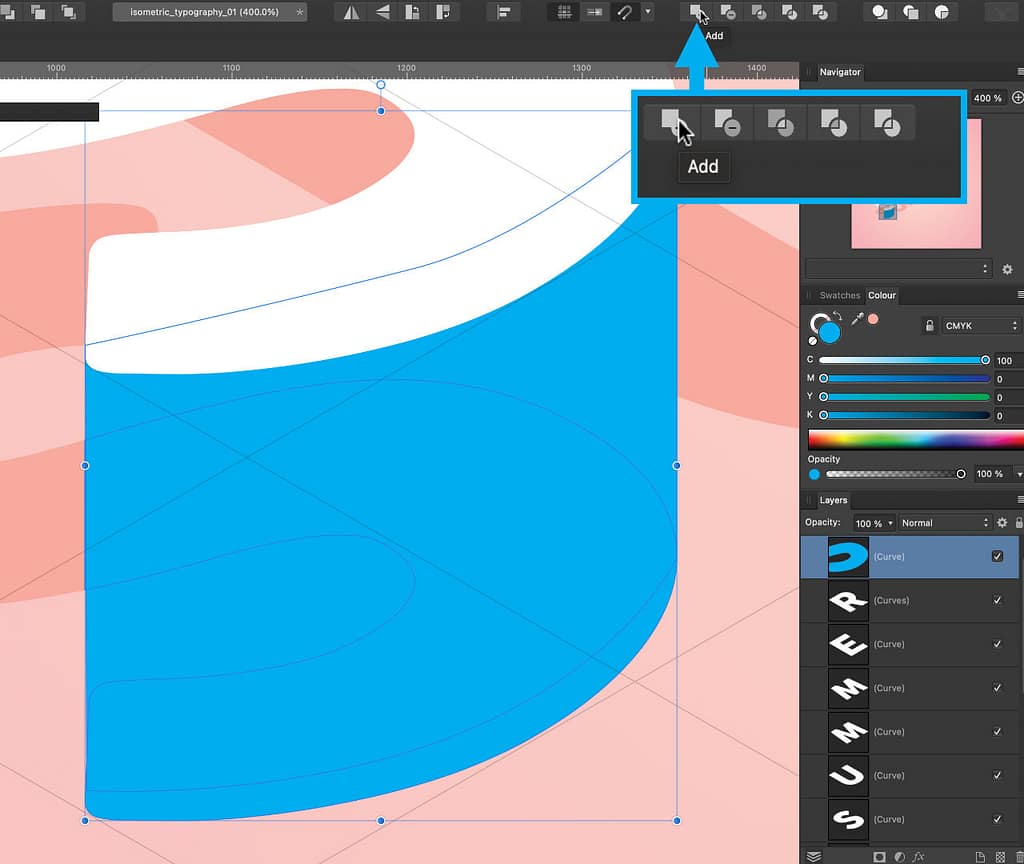Select the E Curve layer
1024x864 pixels.
point(910,644)
